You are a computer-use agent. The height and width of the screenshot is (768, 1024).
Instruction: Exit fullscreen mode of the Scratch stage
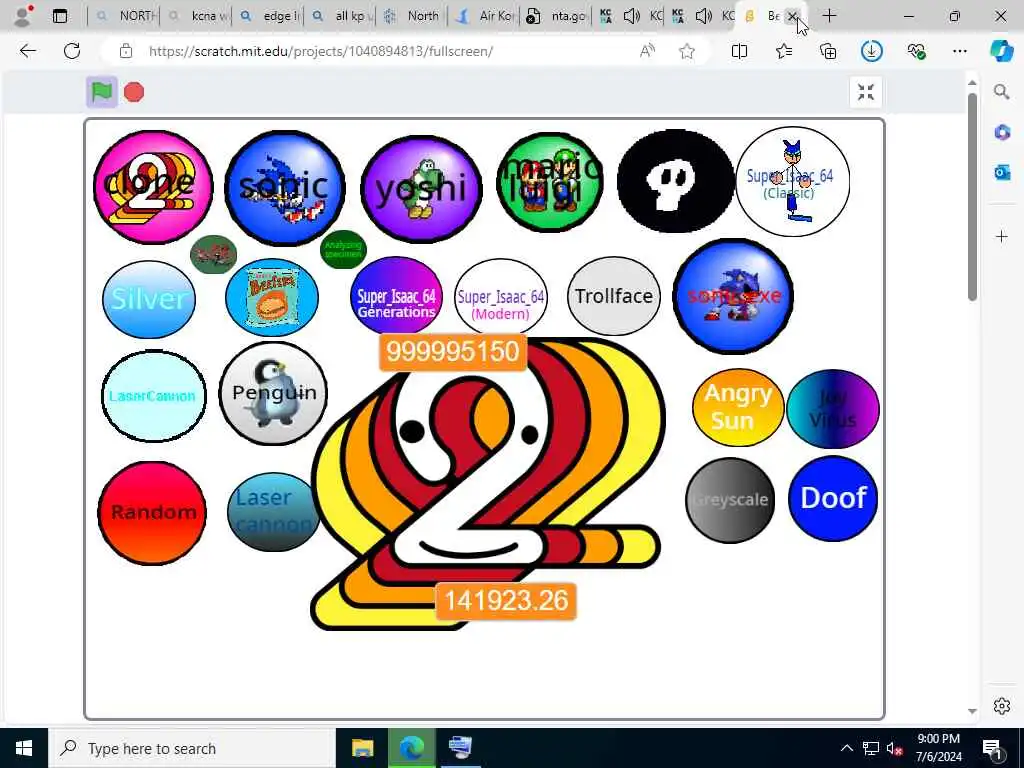click(x=866, y=92)
